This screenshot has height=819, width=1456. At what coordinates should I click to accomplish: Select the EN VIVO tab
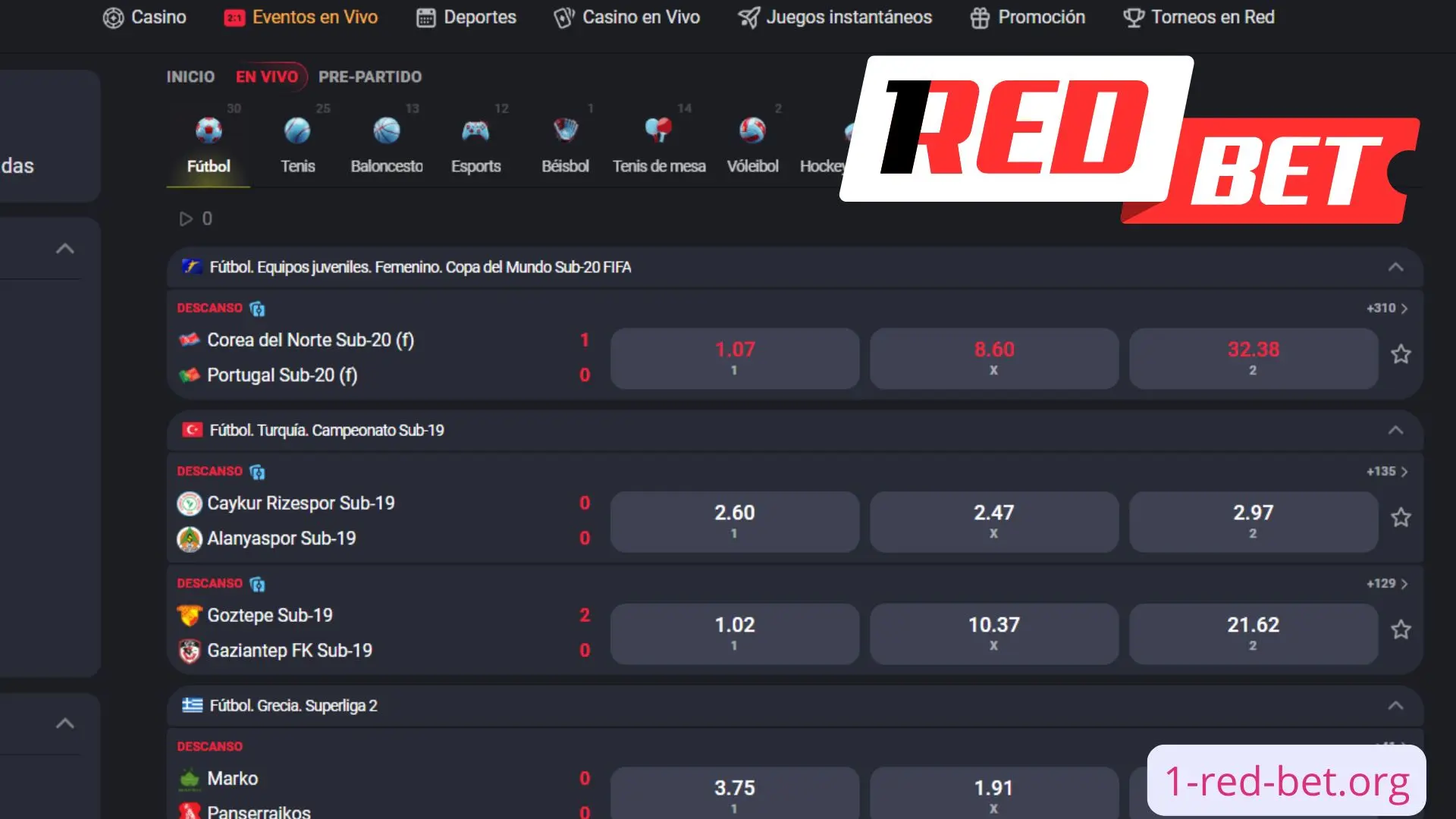(267, 77)
